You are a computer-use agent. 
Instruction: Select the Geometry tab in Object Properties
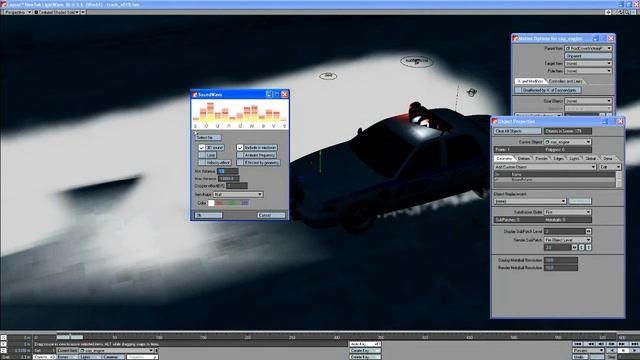coord(504,158)
